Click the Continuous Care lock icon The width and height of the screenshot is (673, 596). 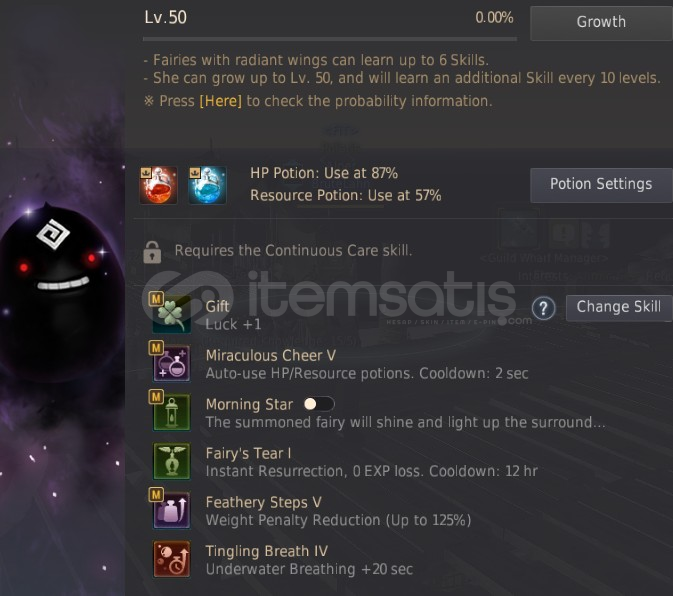[152, 252]
